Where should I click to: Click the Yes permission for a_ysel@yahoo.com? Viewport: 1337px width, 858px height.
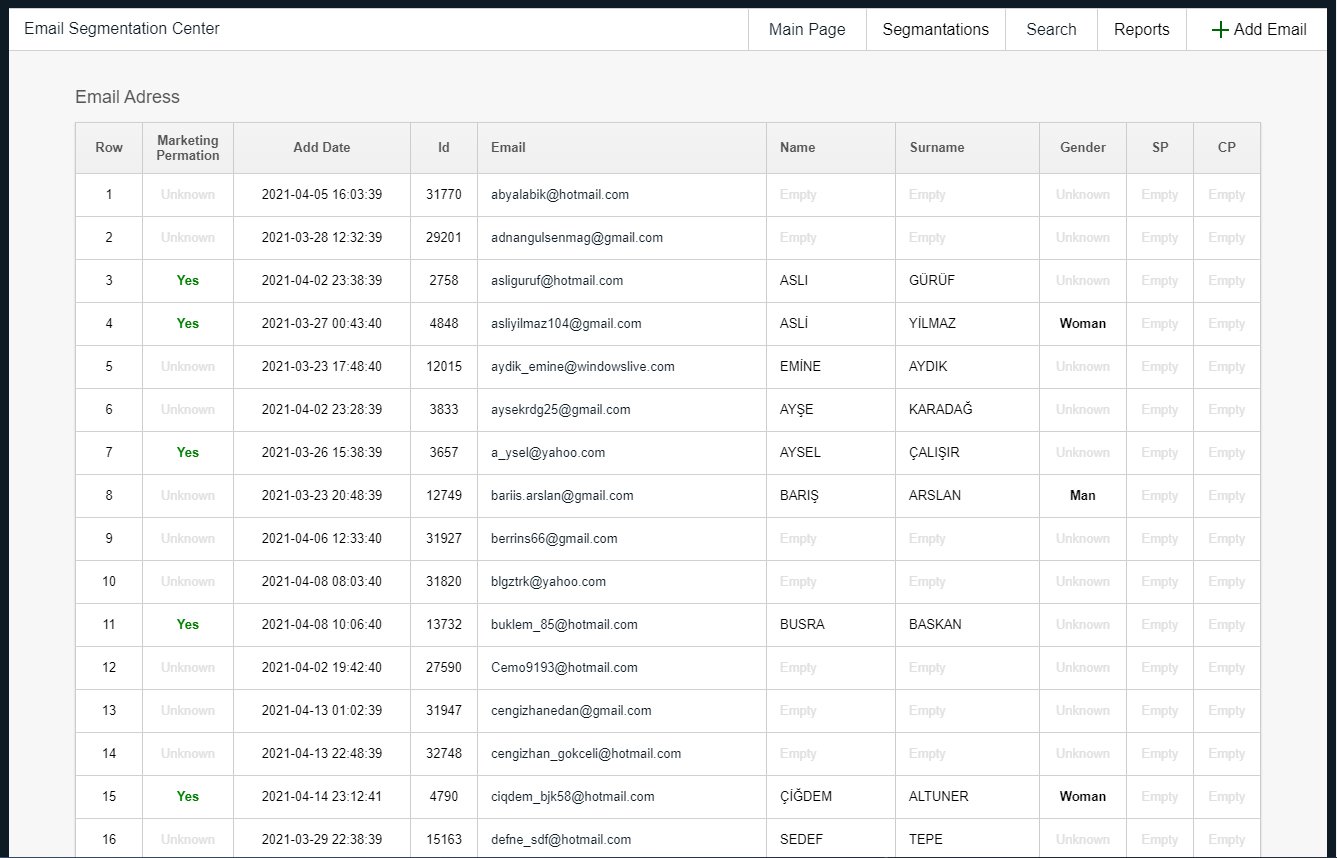(x=188, y=453)
